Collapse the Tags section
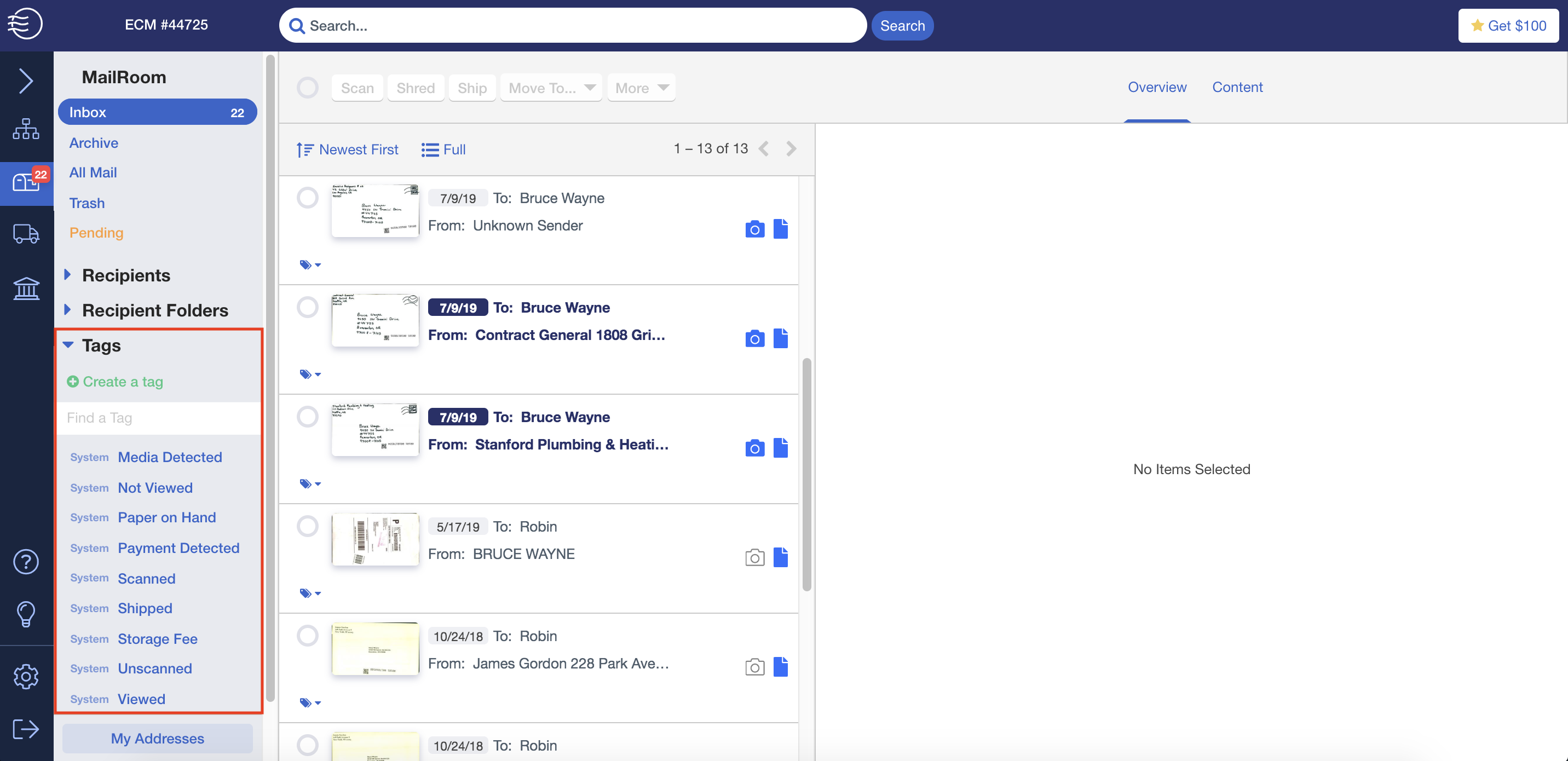This screenshot has height=761, width=1568. point(68,345)
